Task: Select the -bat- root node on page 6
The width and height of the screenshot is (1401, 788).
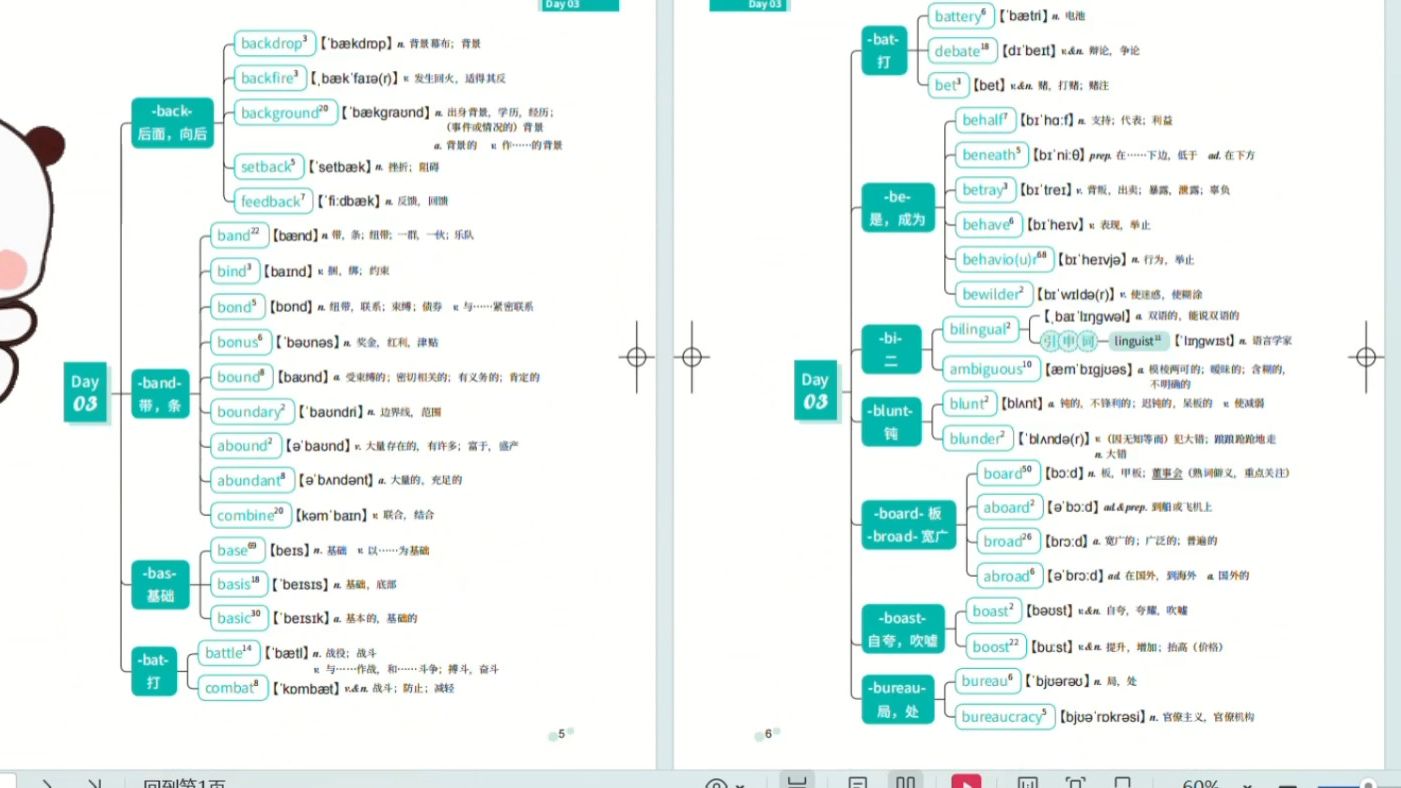Action: point(884,51)
